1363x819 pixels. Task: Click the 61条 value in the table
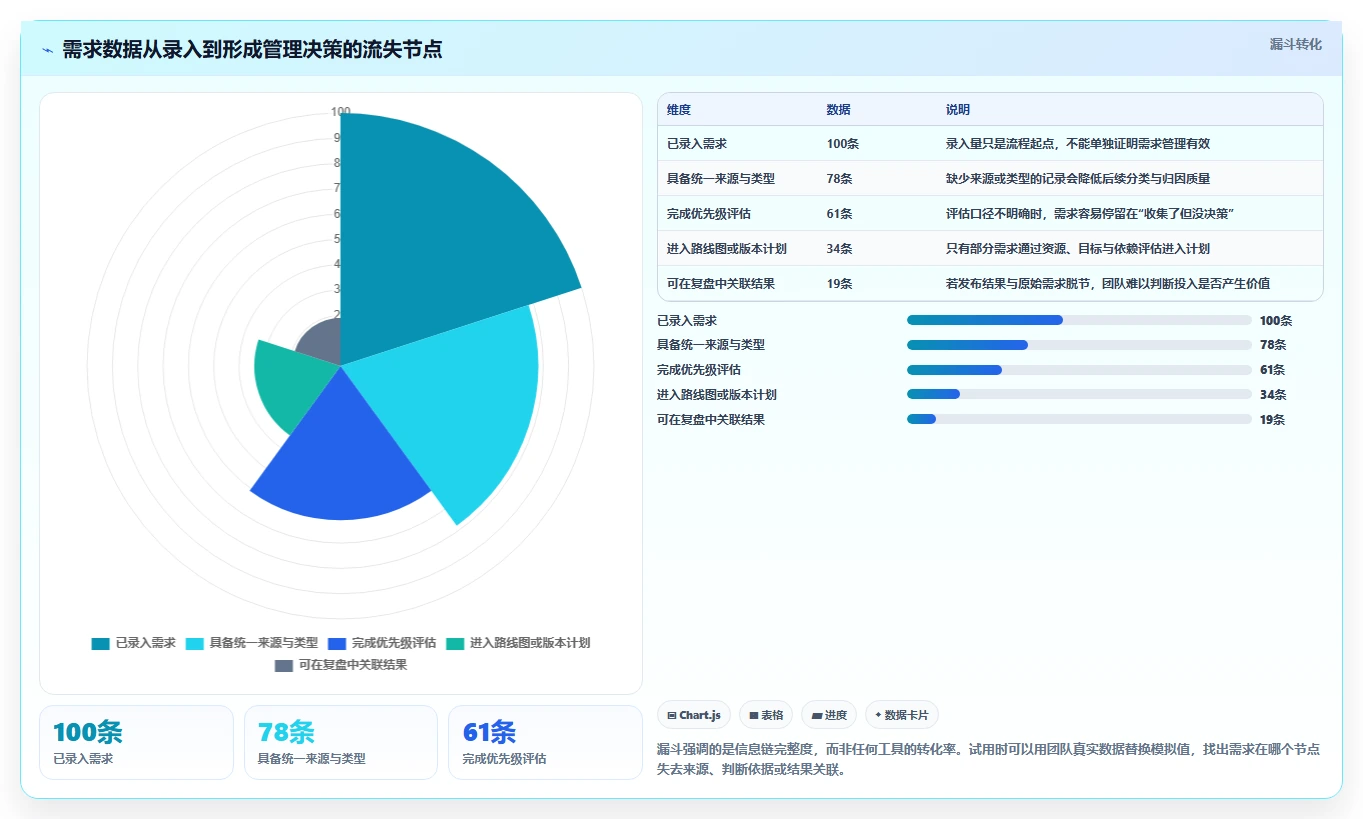click(x=839, y=214)
